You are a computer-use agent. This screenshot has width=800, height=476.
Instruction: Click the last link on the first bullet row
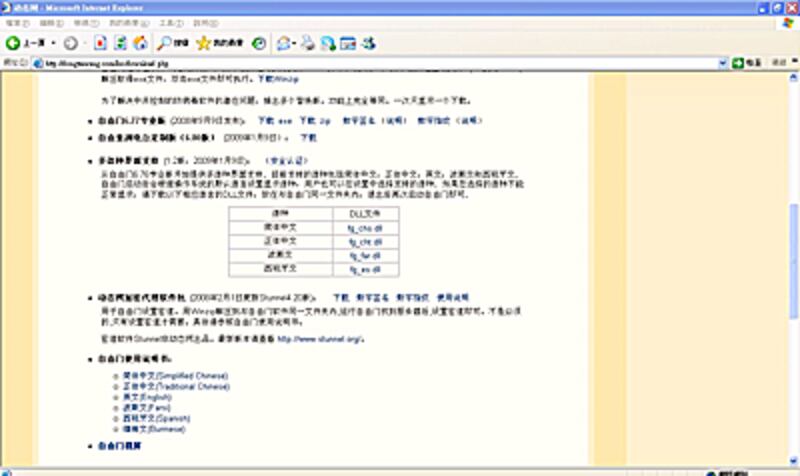468,121
